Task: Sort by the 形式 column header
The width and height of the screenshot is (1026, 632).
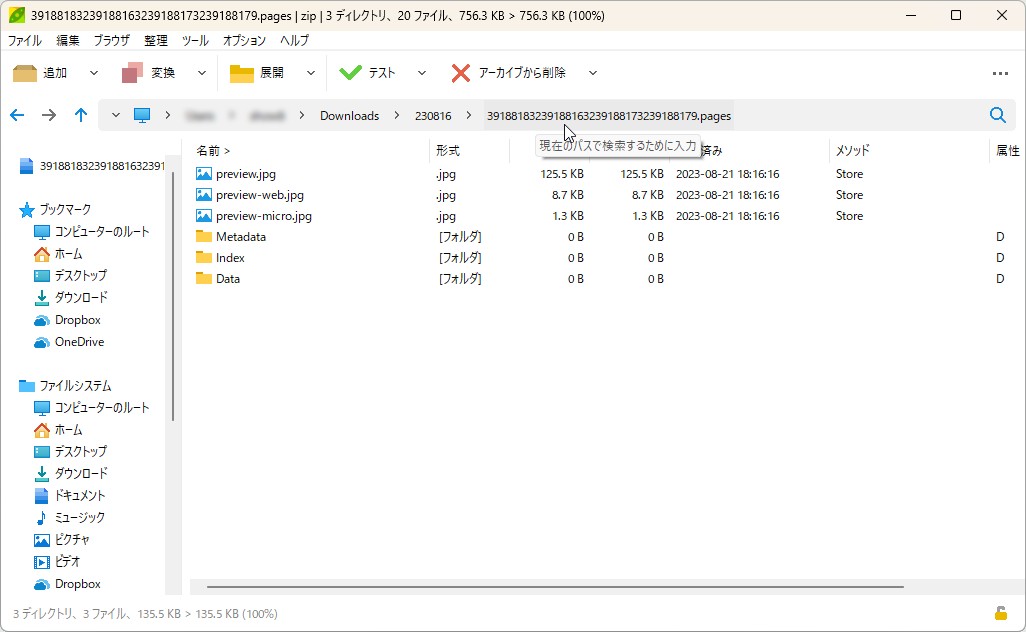Action: coord(448,151)
